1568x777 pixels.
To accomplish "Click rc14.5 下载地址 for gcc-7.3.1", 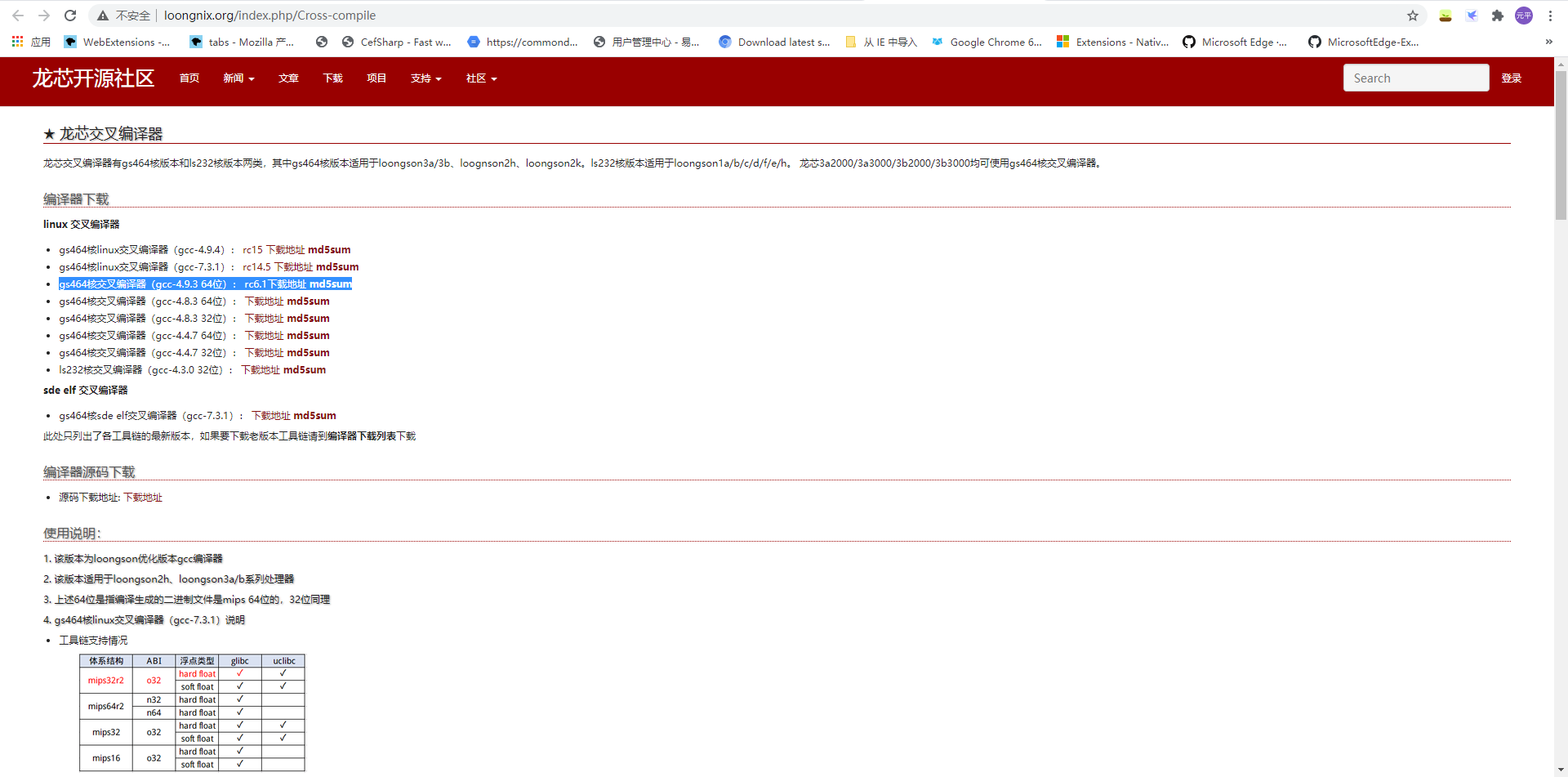I will click(x=278, y=267).
